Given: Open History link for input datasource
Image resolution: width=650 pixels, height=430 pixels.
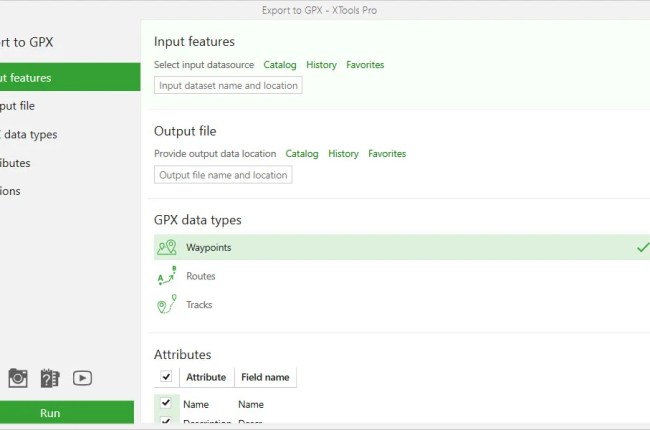Looking at the screenshot, I should click(x=321, y=65).
